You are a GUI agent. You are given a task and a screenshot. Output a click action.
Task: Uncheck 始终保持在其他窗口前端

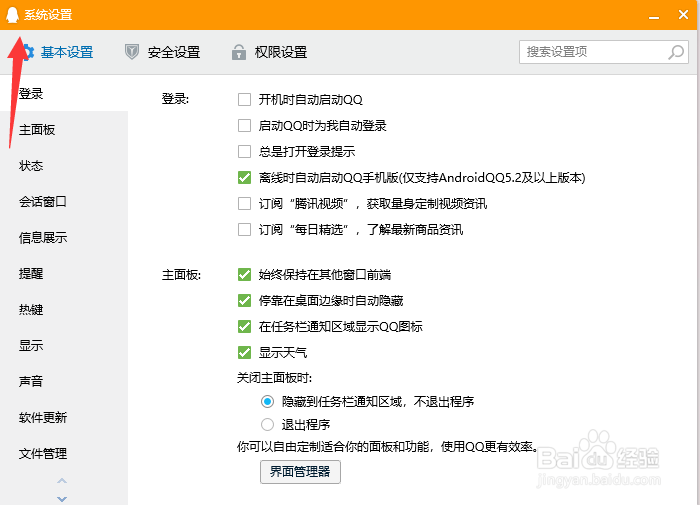point(244,274)
